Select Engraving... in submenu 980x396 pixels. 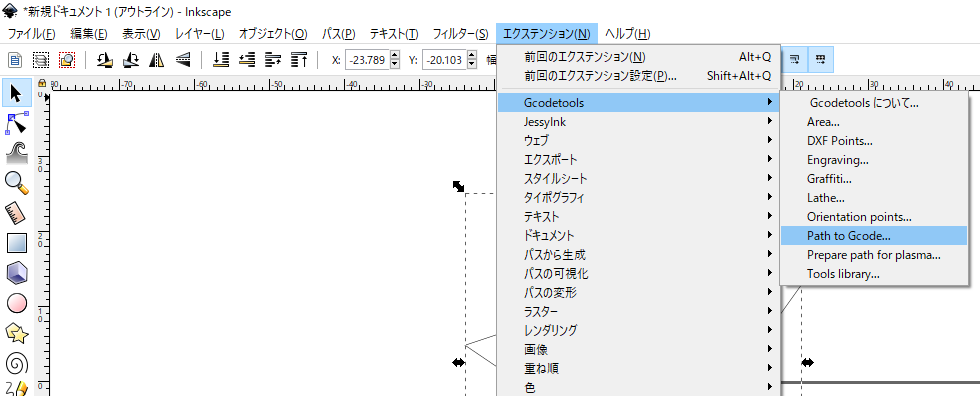click(x=874, y=160)
